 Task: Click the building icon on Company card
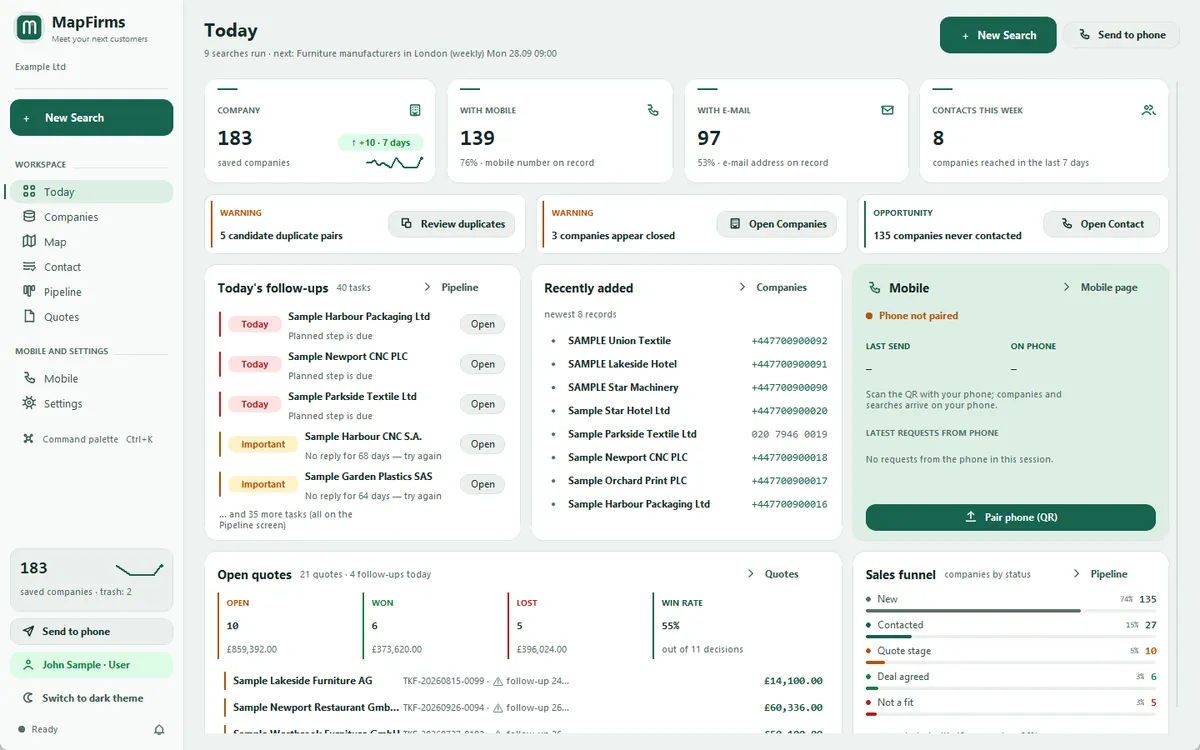pyautogui.click(x=415, y=110)
